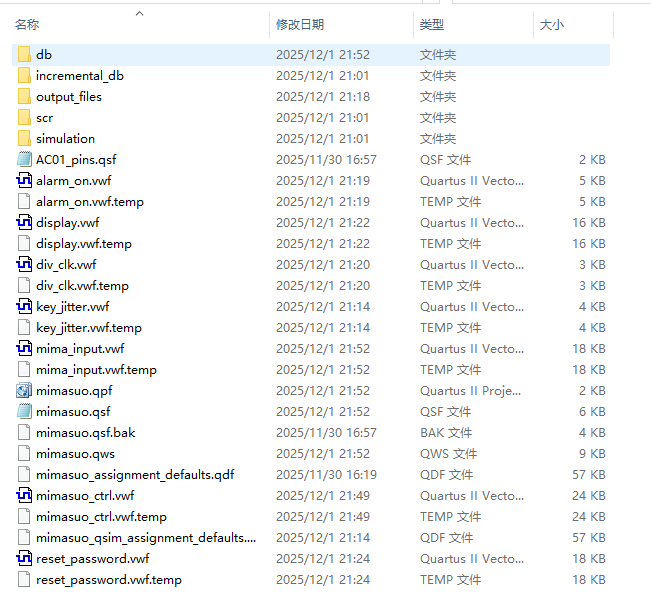Click the db folder icon
This screenshot has width=651, height=614.
[x=24, y=55]
